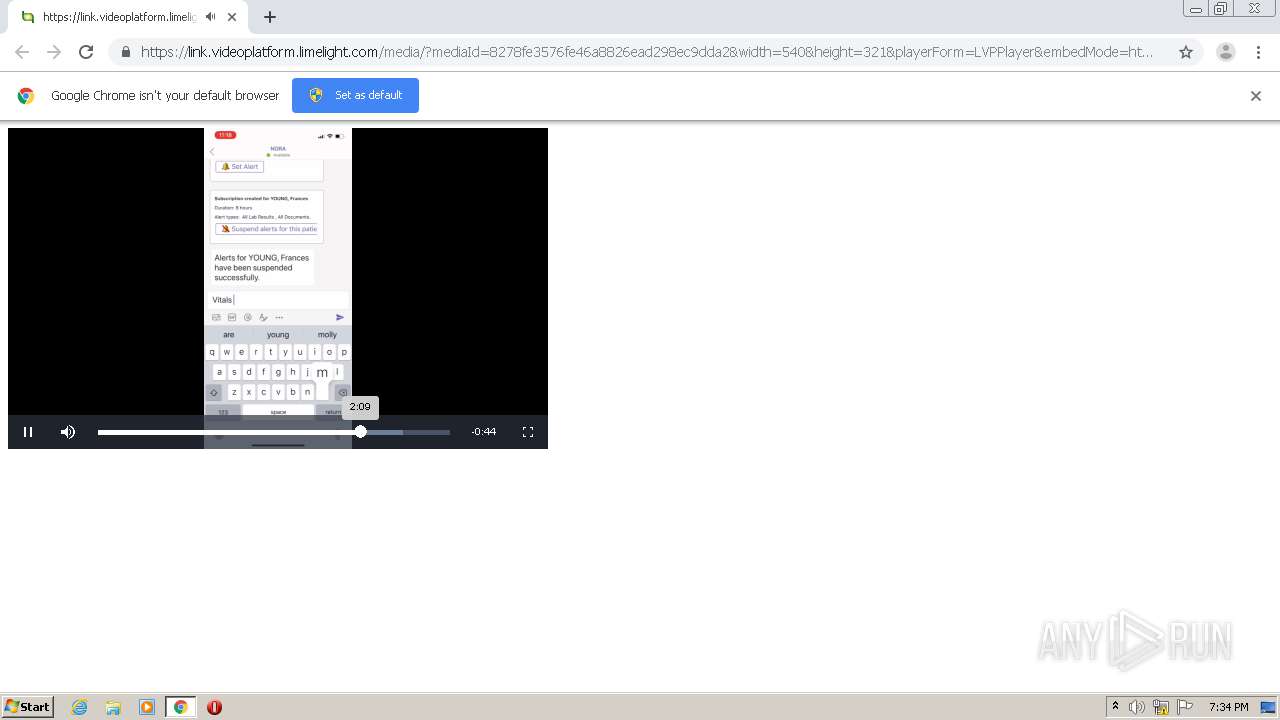1280x720 pixels.
Task: Enter fullscreen mode in video player
Action: 528,432
